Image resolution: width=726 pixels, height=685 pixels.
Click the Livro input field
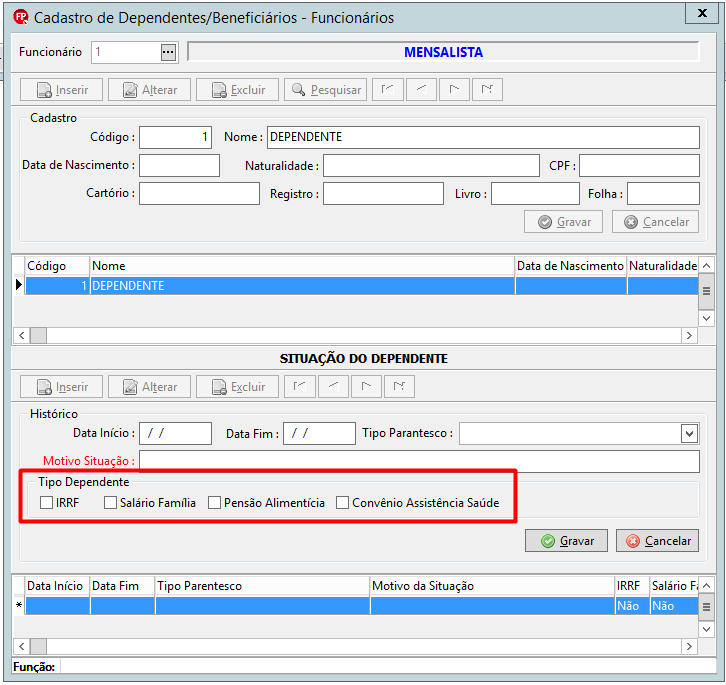(535, 194)
